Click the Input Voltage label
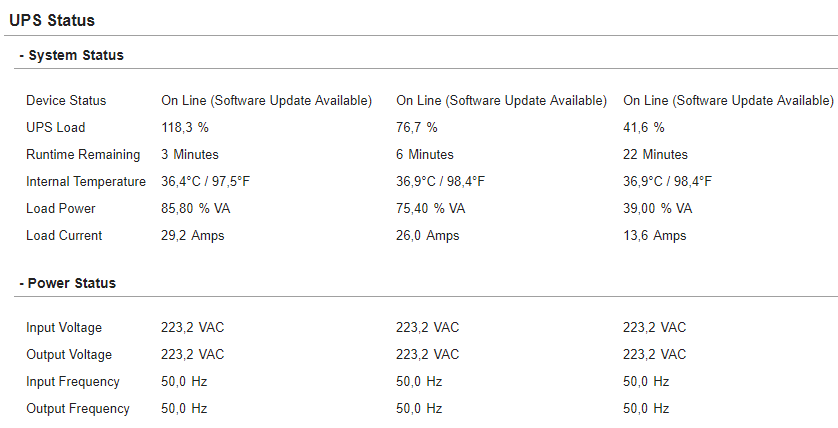 click(64, 327)
